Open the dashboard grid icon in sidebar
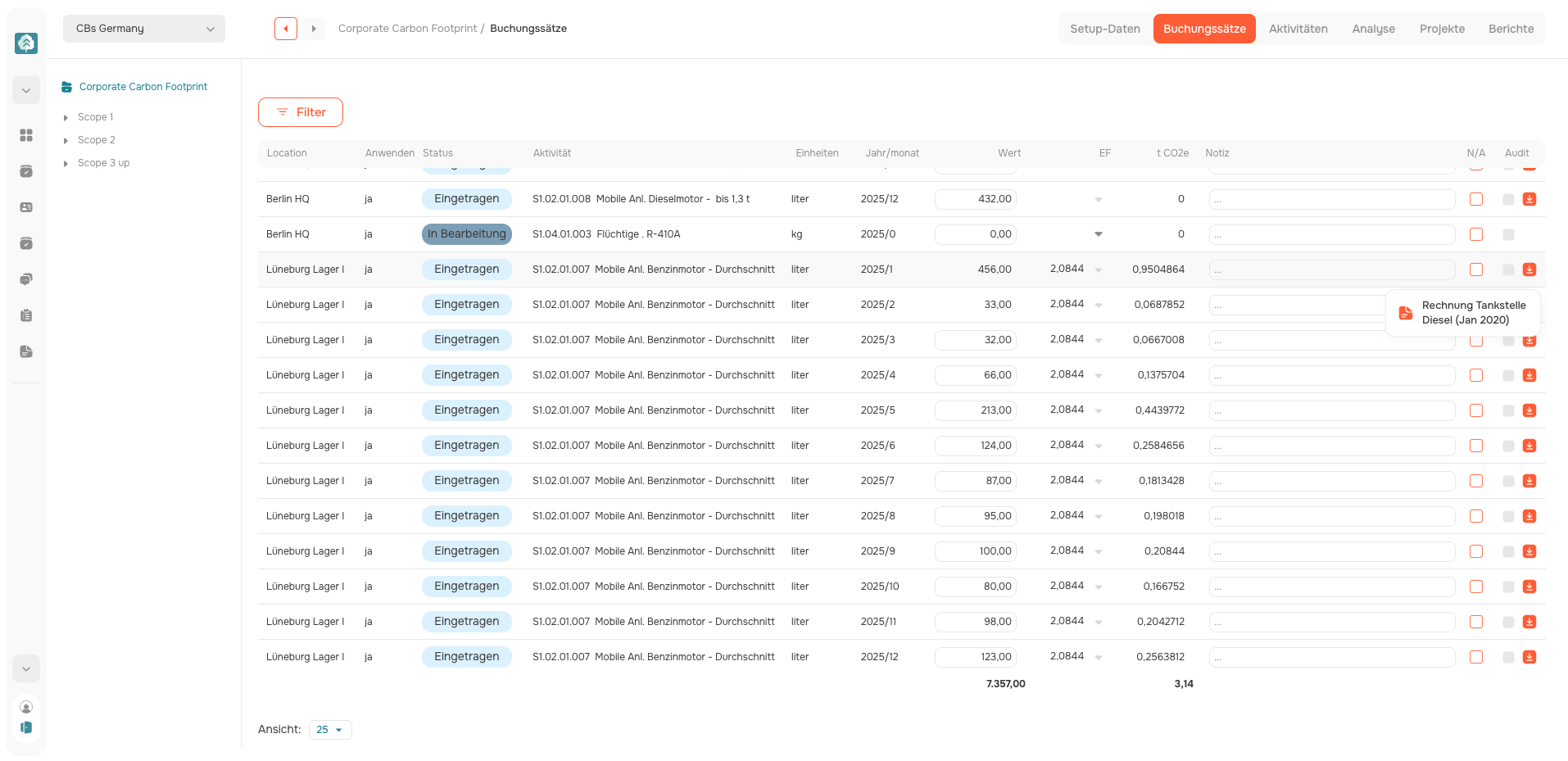This screenshot has height=761, width=1568. tap(26, 135)
